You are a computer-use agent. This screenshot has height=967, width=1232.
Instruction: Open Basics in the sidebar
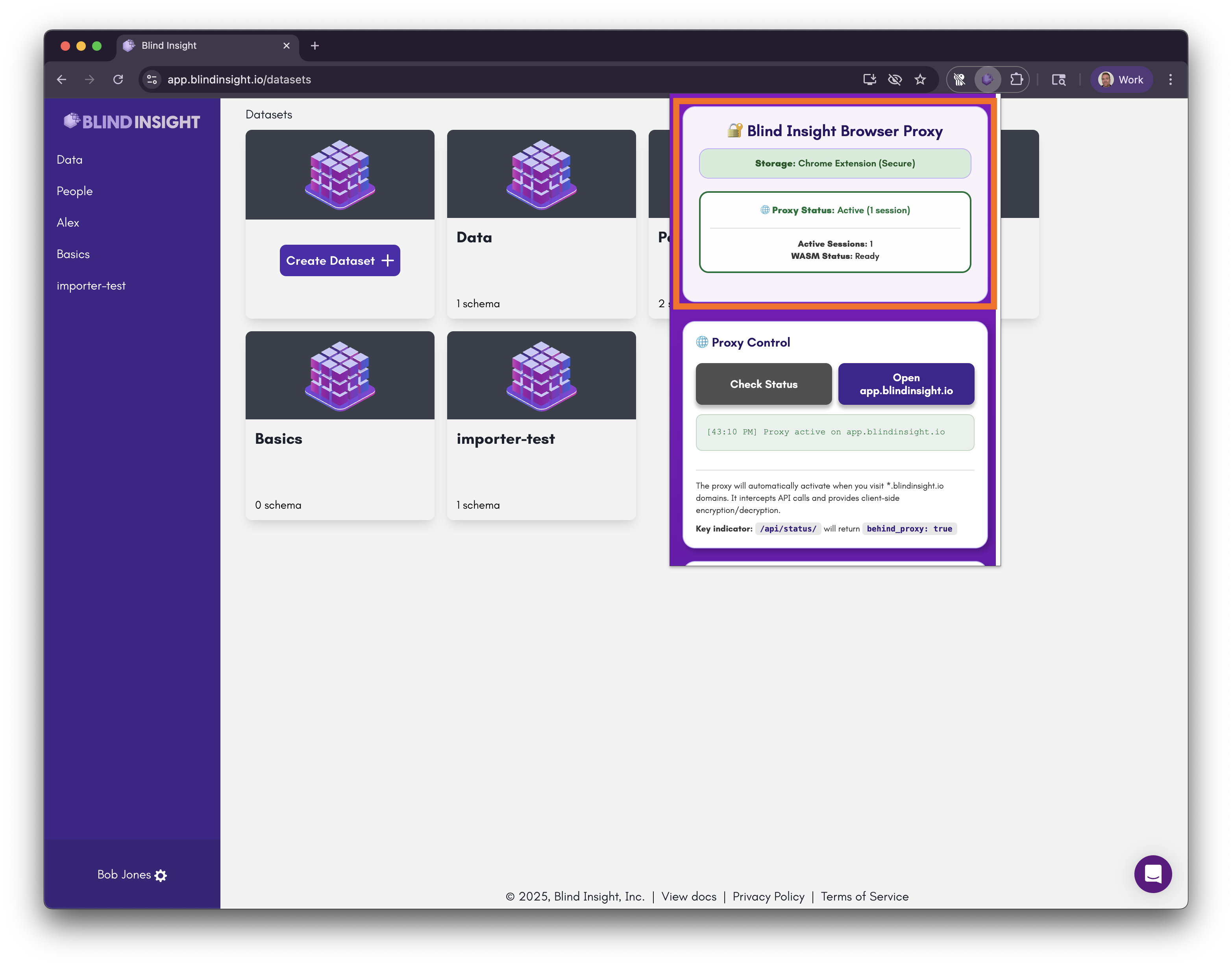click(x=73, y=255)
